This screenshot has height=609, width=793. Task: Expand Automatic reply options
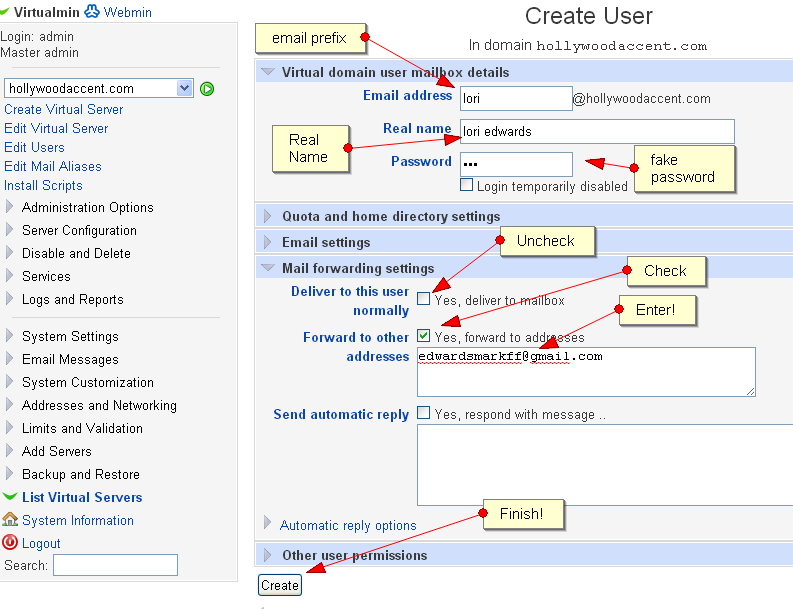(x=268, y=523)
